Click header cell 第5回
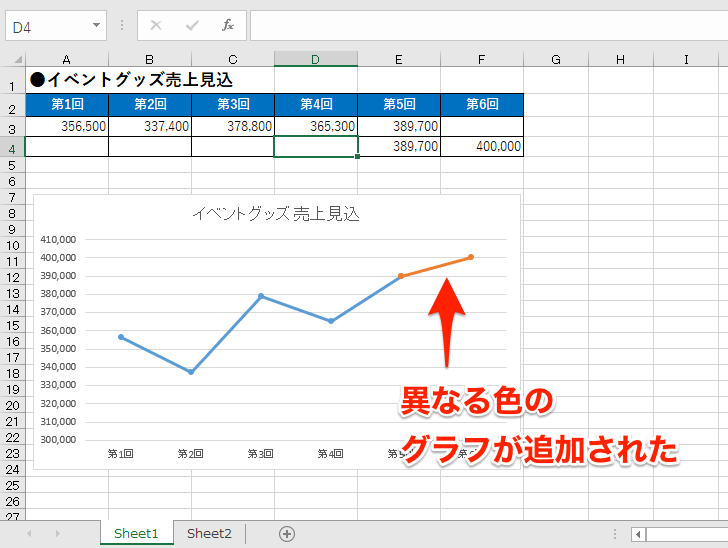The height and width of the screenshot is (548, 728). [x=399, y=105]
